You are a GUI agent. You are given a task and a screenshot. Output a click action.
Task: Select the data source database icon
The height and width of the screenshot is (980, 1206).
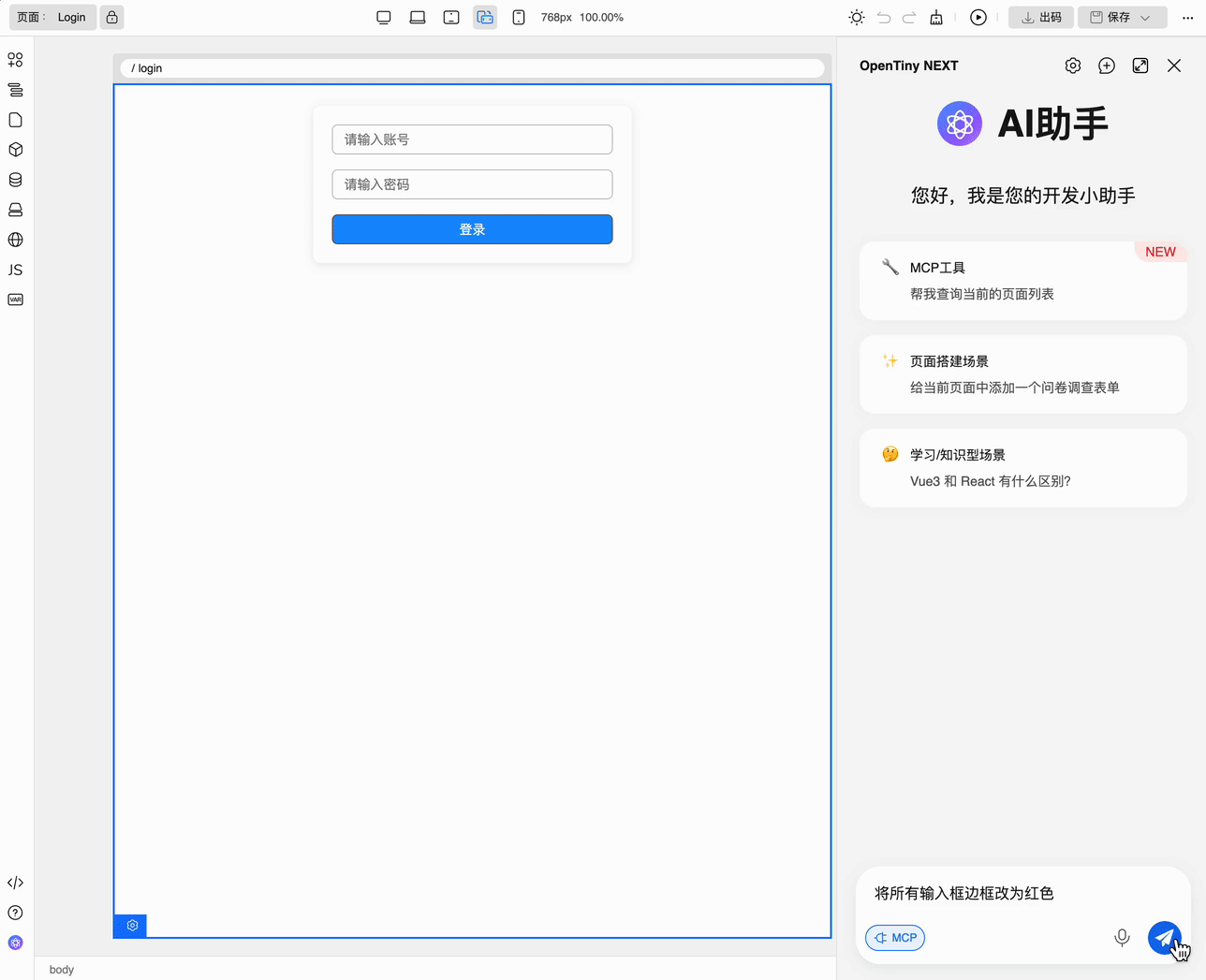coord(15,179)
